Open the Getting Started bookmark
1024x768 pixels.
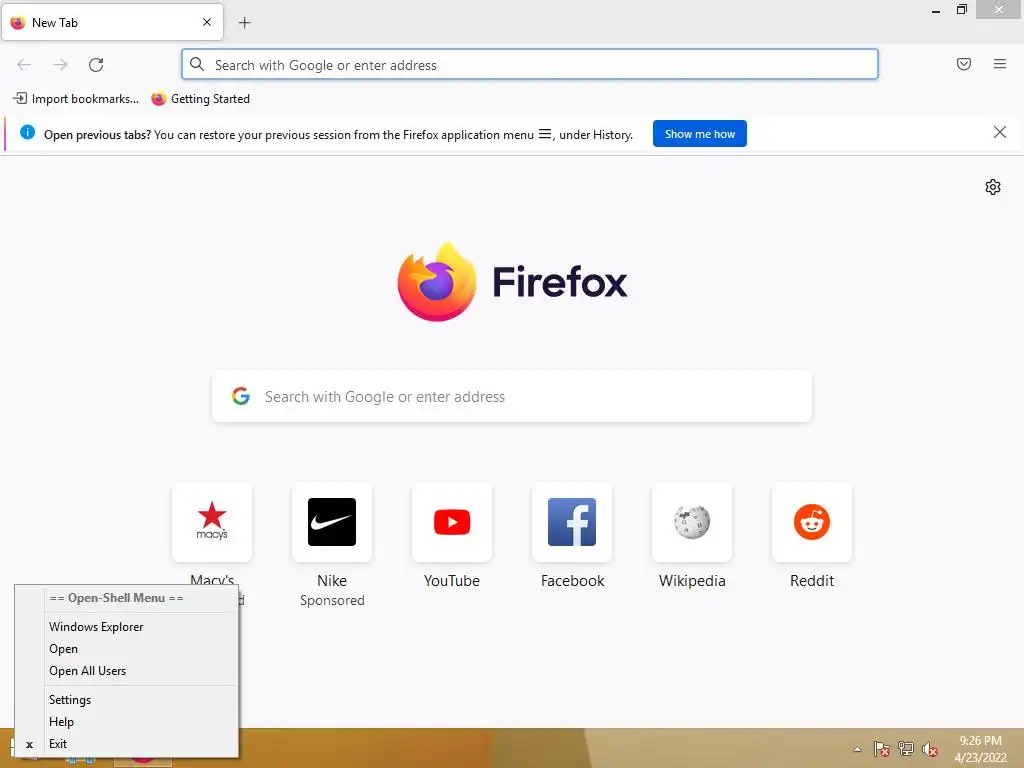(200, 99)
